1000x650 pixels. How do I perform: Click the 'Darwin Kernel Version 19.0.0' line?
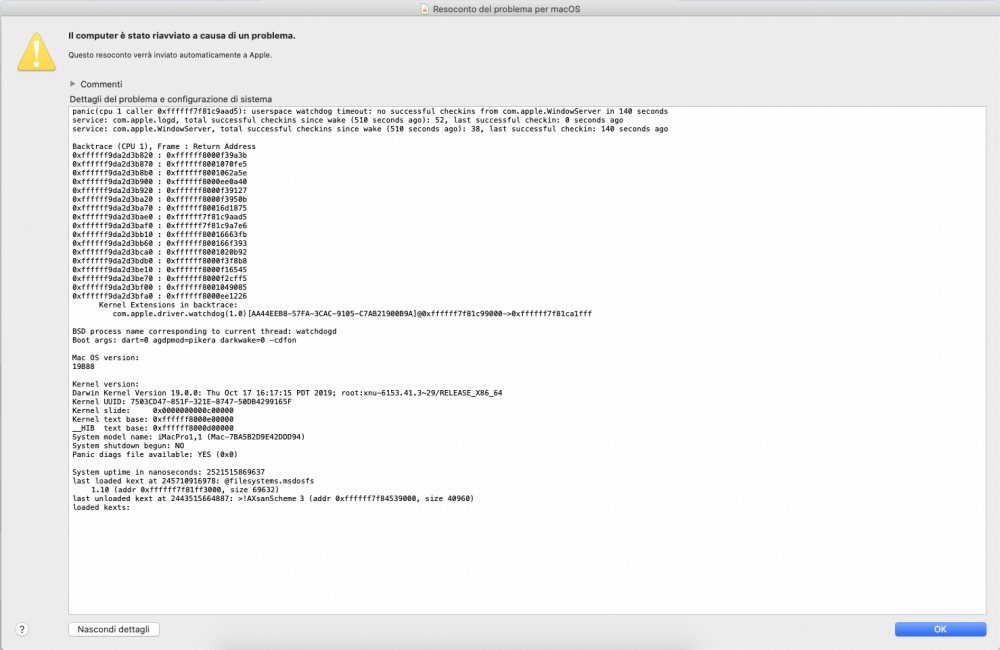click(287, 393)
